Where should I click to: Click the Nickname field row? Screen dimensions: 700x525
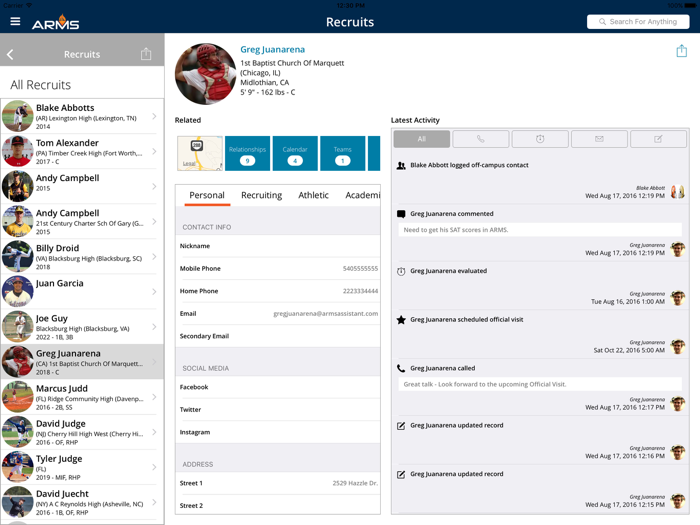click(278, 246)
